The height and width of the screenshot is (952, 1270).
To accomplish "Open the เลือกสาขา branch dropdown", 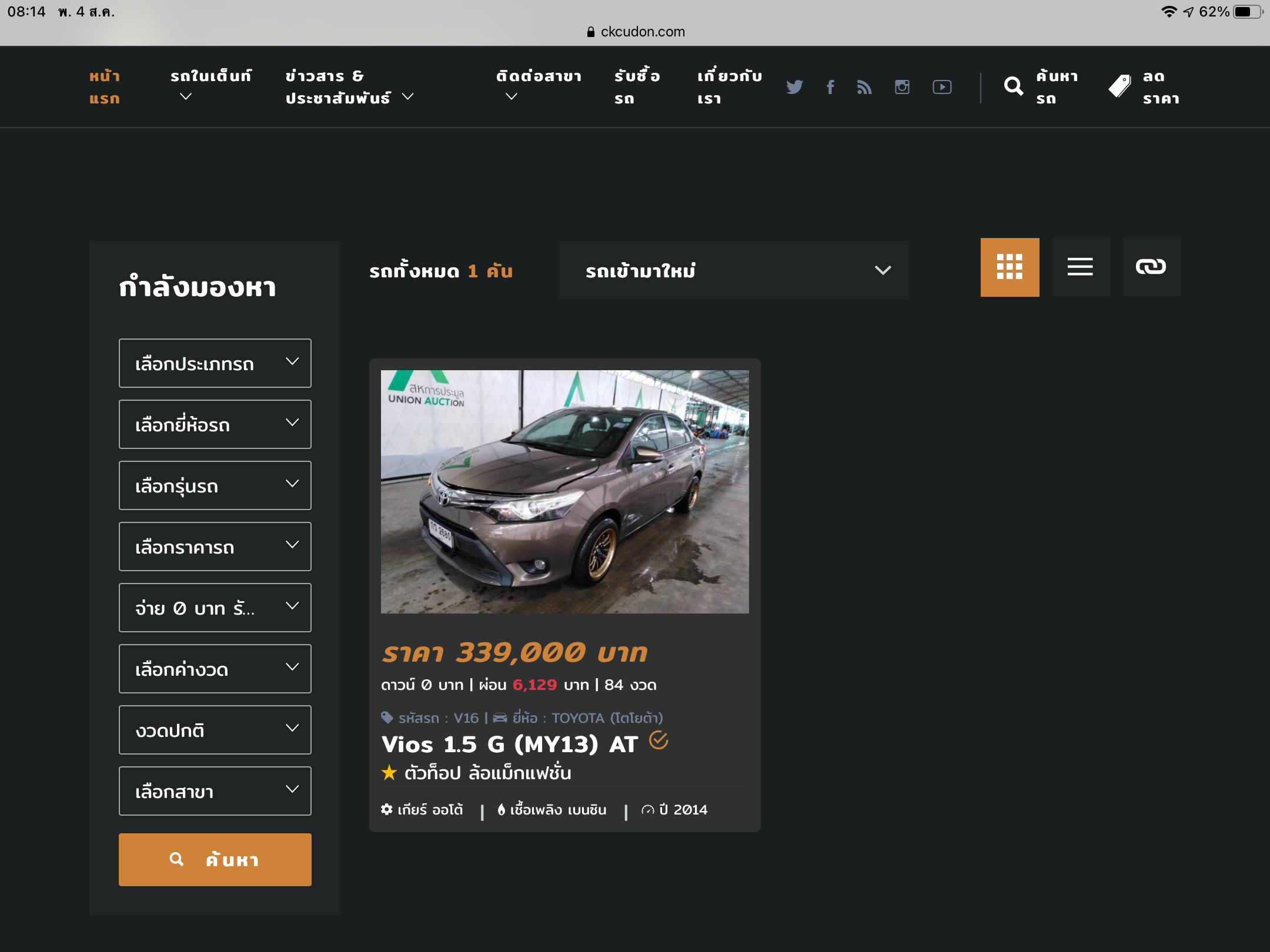I will pyautogui.click(x=215, y=791).
